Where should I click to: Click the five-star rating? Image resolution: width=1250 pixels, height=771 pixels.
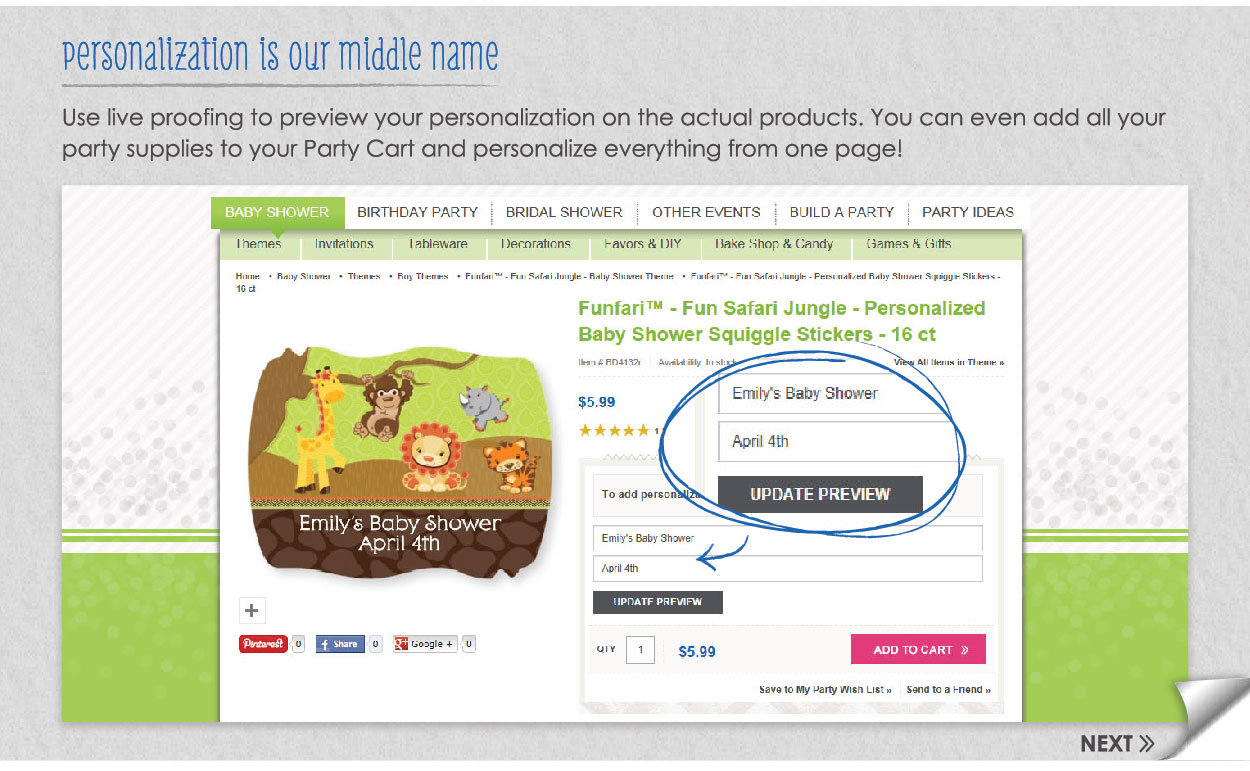[614, 431]
